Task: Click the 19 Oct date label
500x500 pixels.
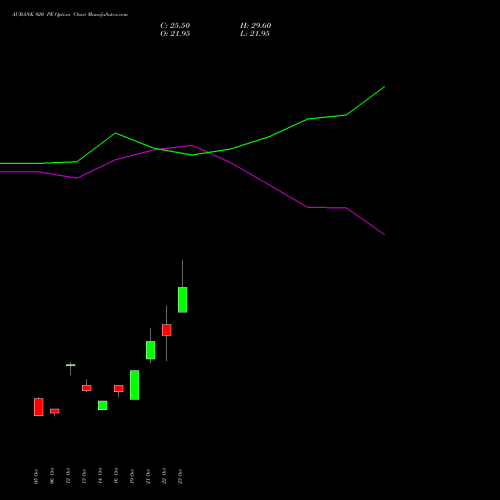Action: click(132, 476)
